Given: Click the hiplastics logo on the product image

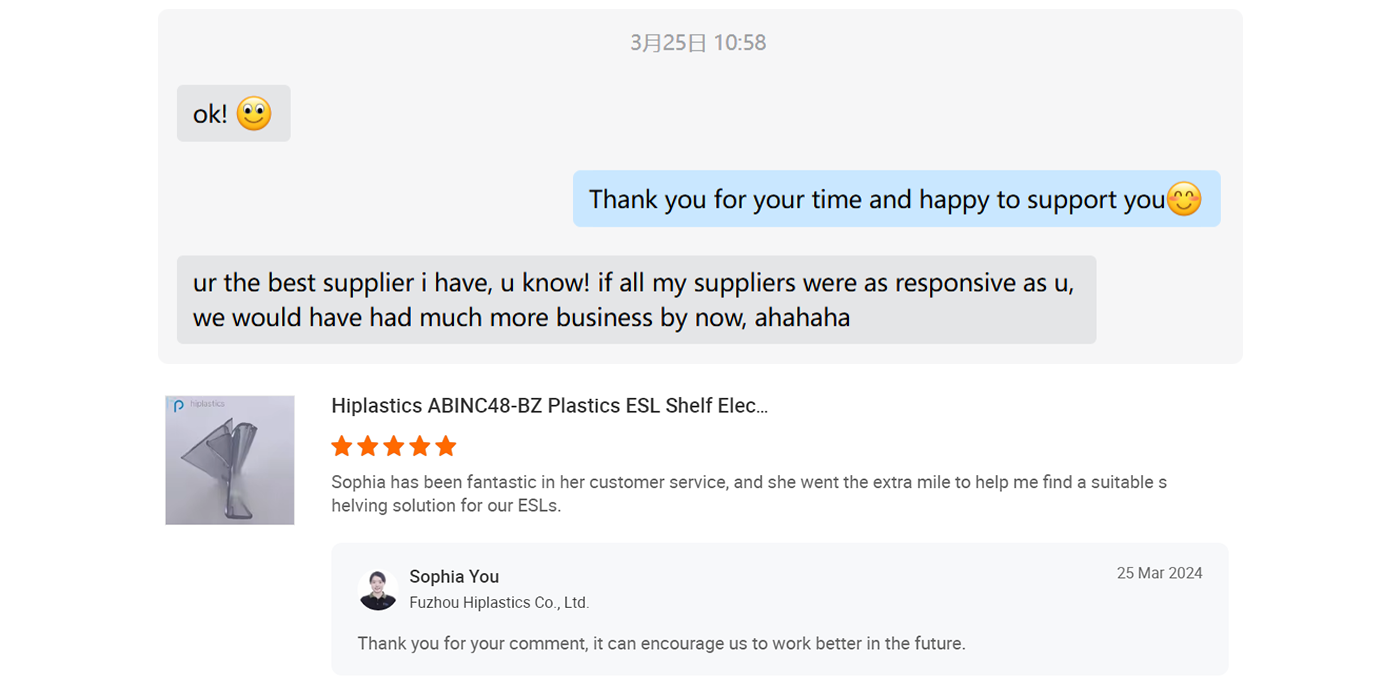Looking at the screenshot, I should pos(198,405).
